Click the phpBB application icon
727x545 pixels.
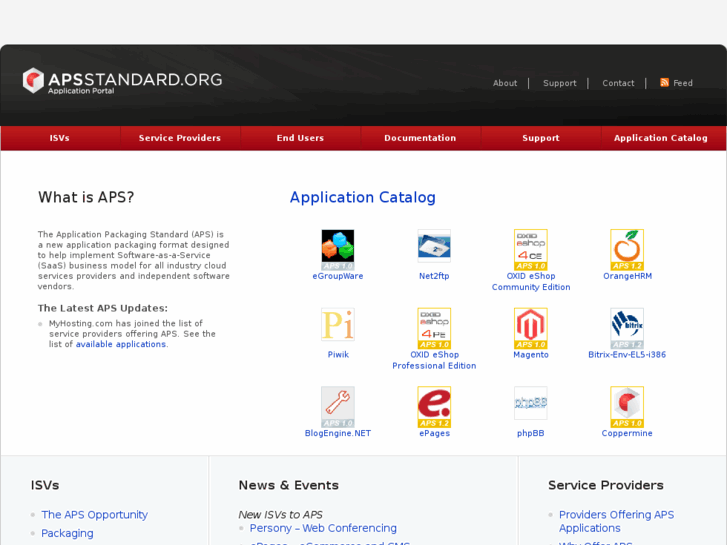pyautogui.click(x=530, y=403)
